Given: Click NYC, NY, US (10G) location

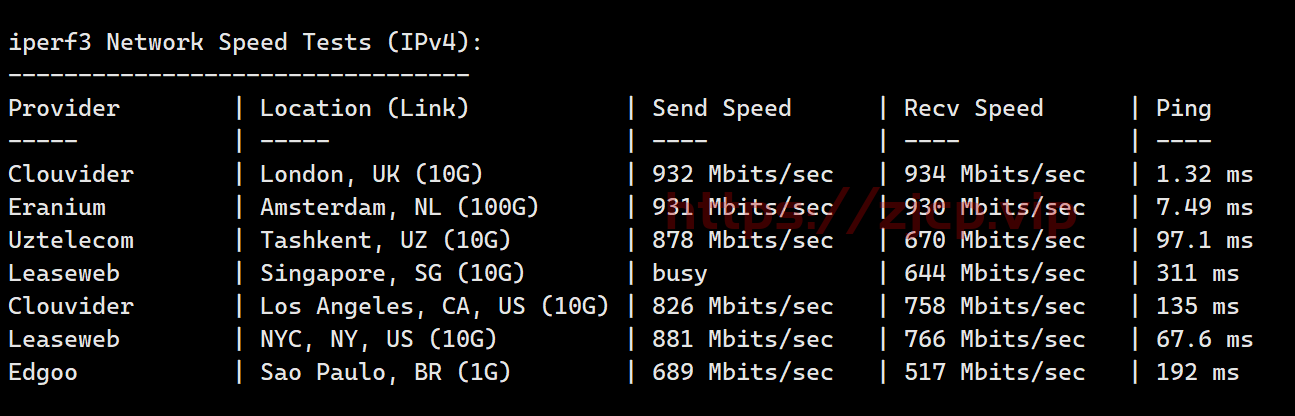Looking at the screenshot, I should coord(379,340).
